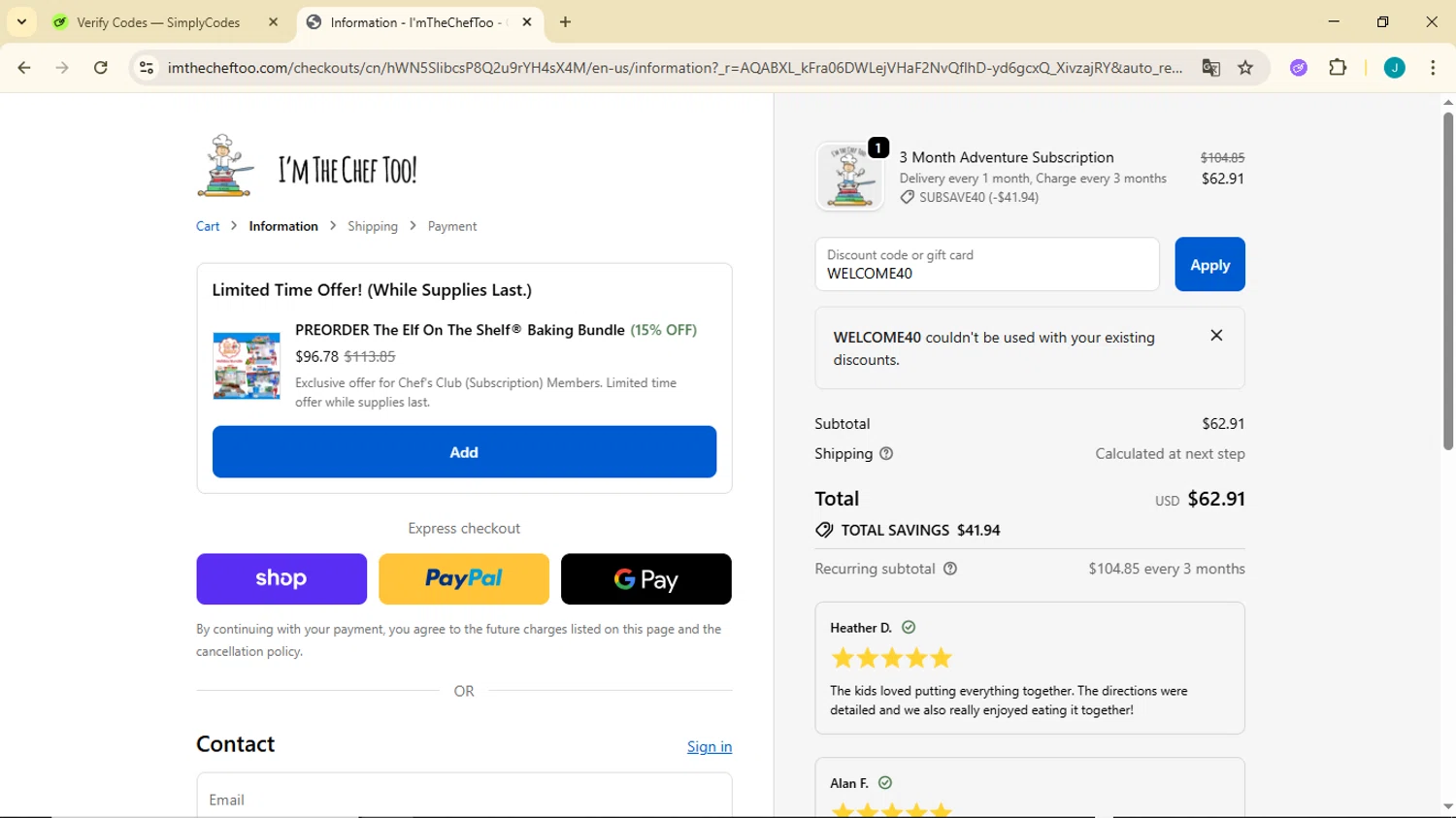
Task: Click 3 Month Adventure Subscription product thumbnail
Action: click(850, 177)
